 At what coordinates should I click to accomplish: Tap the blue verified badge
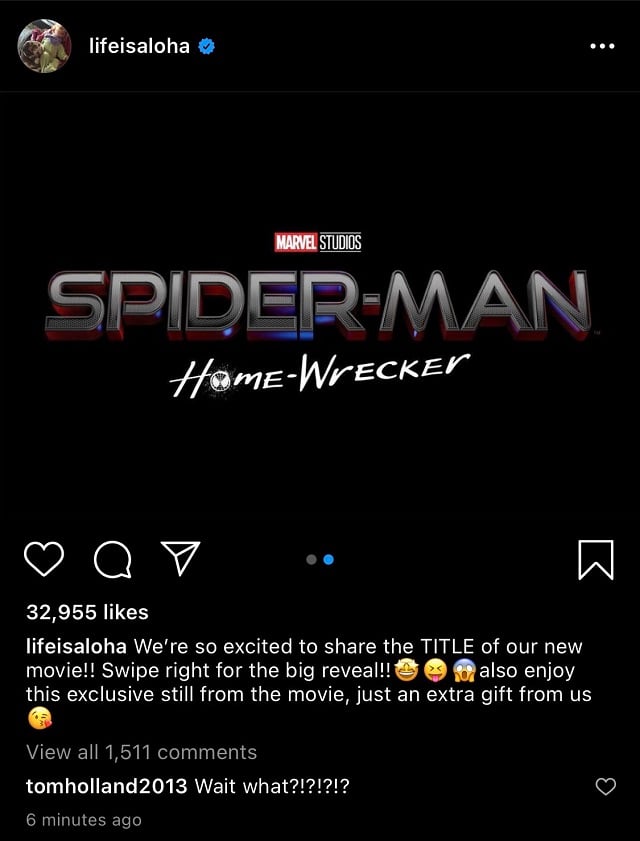(x=207, y=47)
